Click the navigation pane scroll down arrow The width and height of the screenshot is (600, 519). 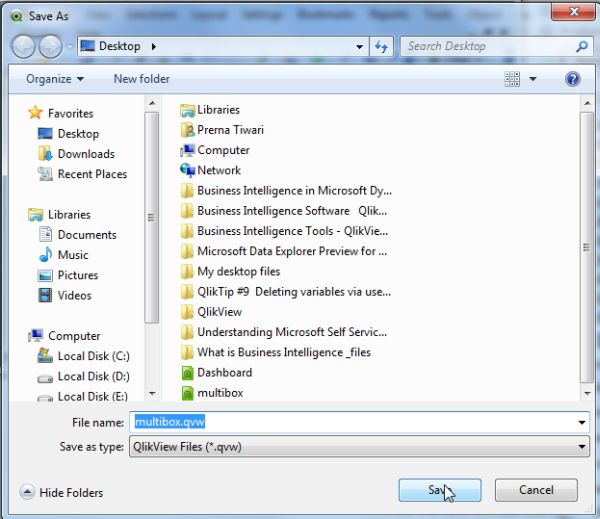click(152, 393)
